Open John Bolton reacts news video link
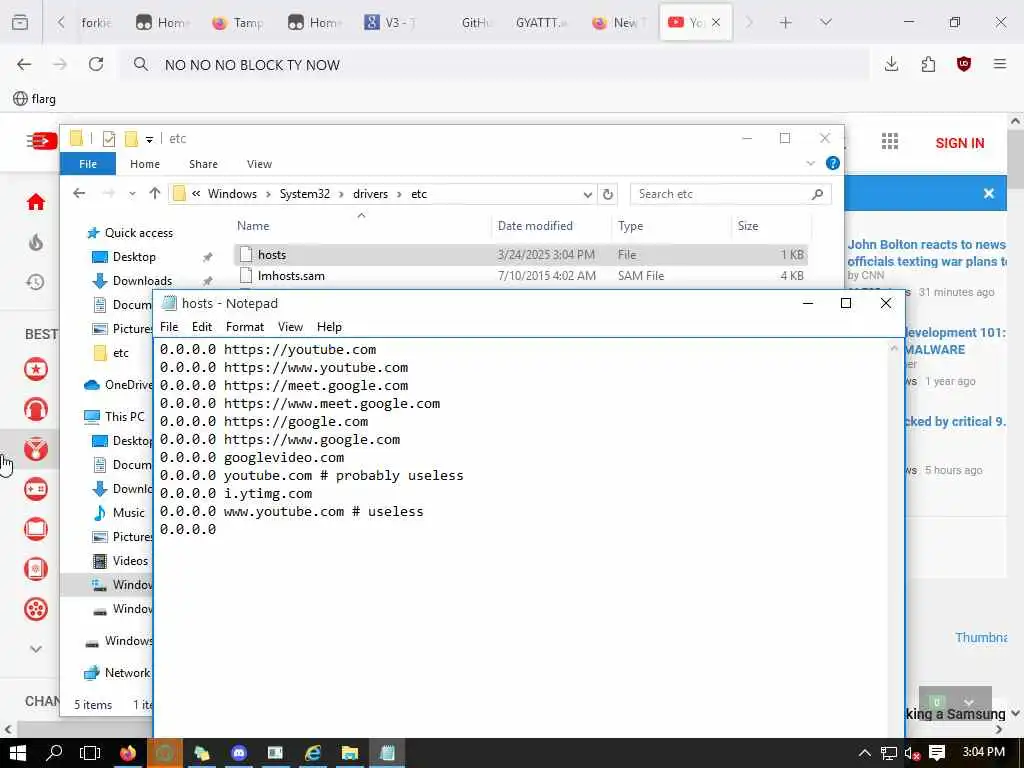The width and height of the screenshot is (1024, 768). click(926, 253)
